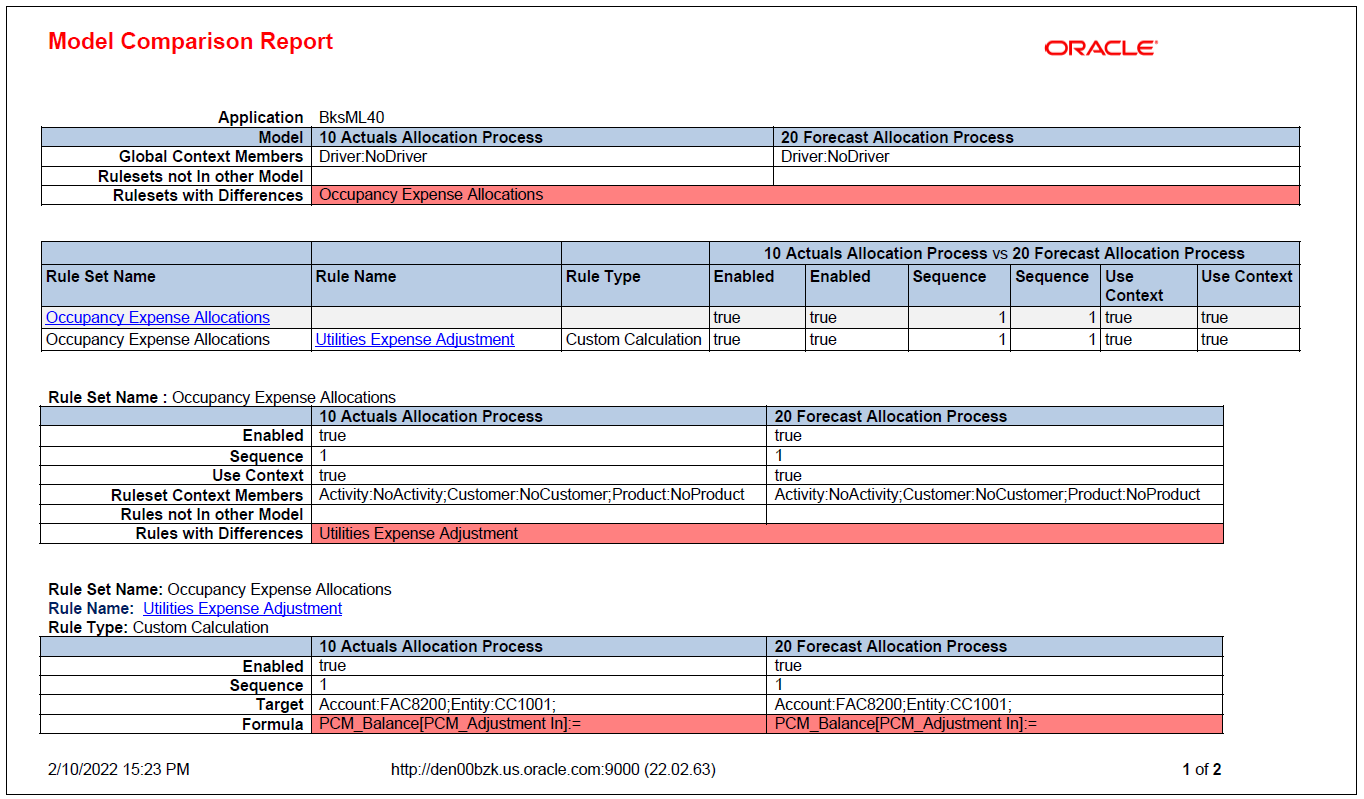
Task: Select the Use Context row label
Action: 258,476
